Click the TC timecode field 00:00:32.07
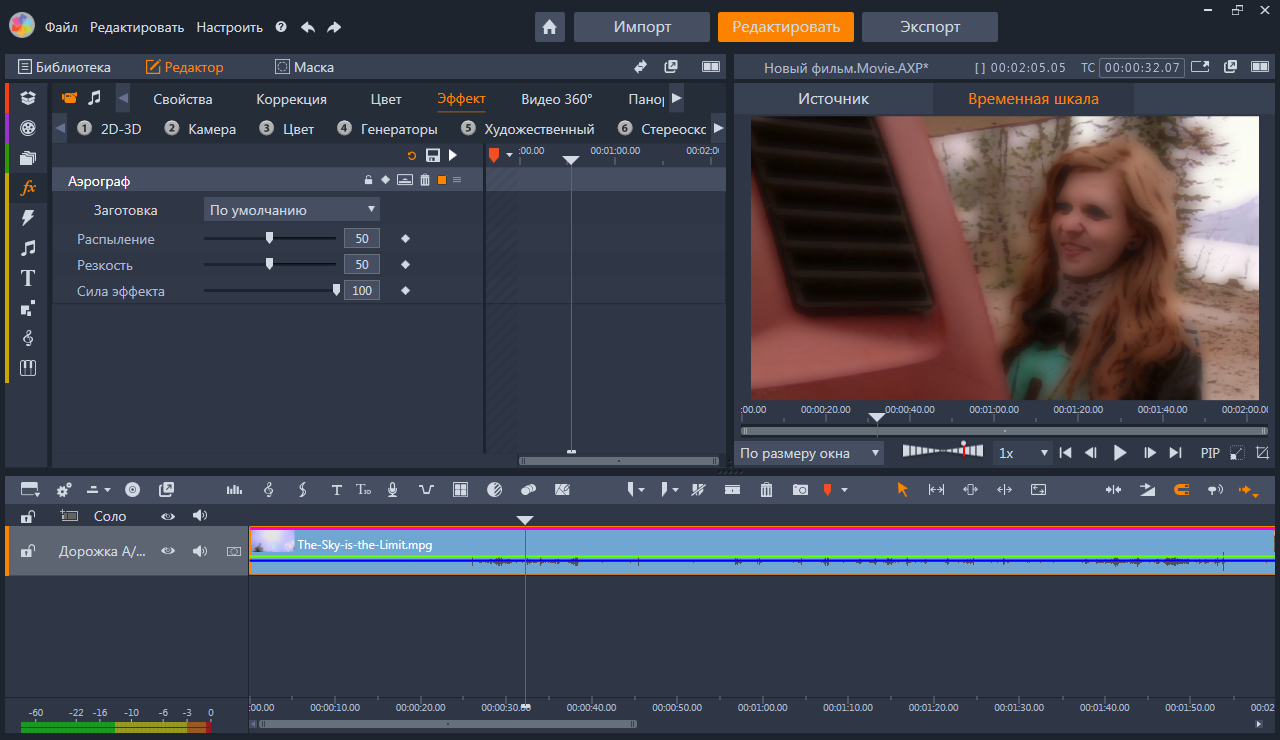Image resolution: width=1280 pixels, height=740 pixels. click(1141, 68)
